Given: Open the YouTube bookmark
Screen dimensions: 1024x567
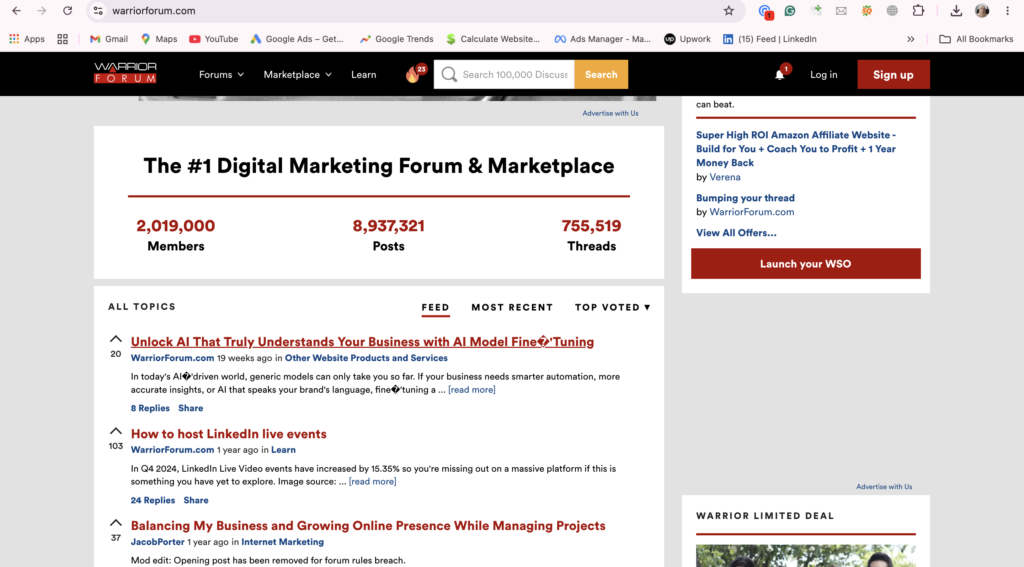Looking at the screenshot, I should [x=214, y=39].
